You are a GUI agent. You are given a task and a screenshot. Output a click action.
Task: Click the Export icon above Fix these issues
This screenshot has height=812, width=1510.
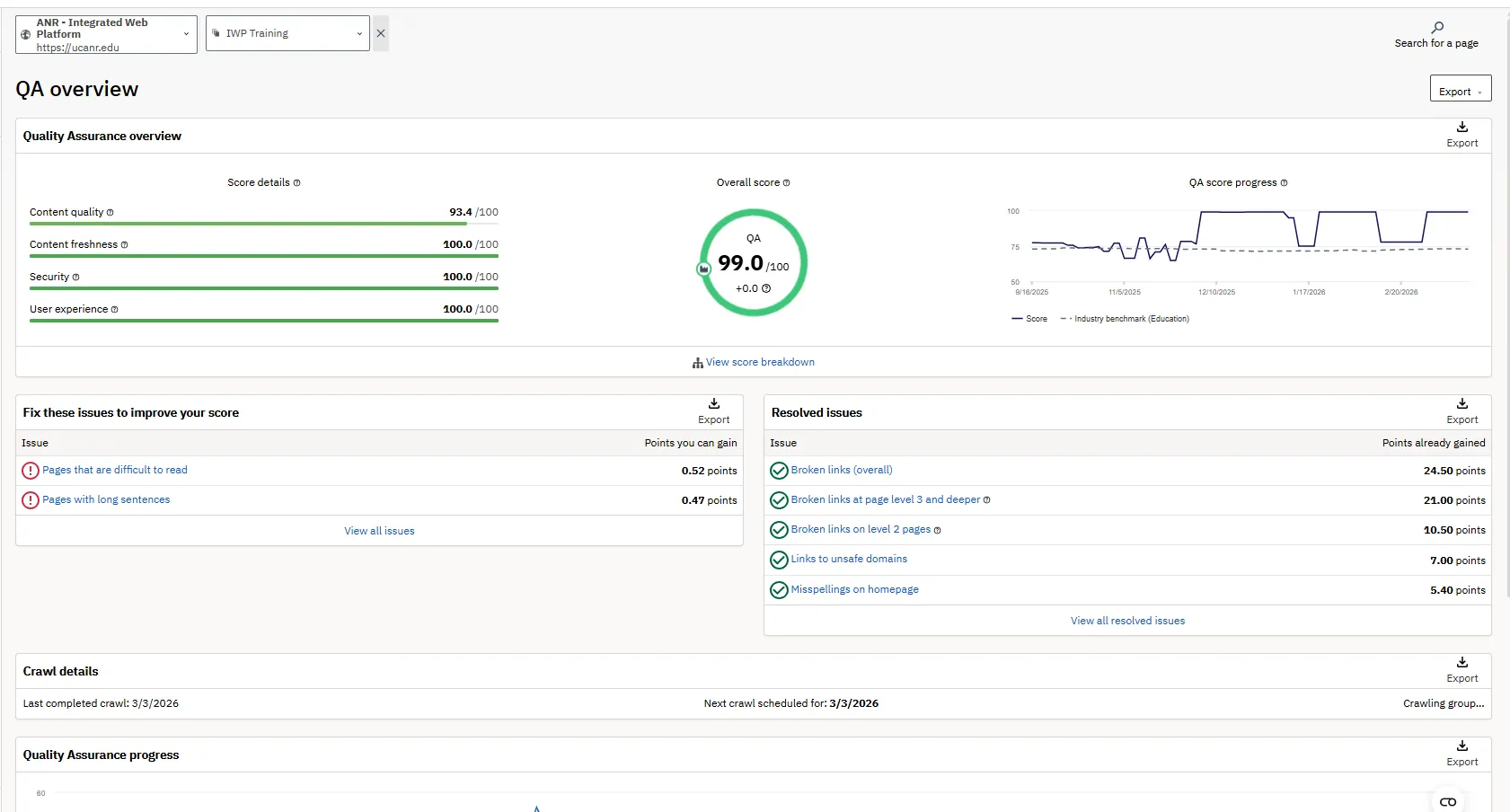click(713, 404)
